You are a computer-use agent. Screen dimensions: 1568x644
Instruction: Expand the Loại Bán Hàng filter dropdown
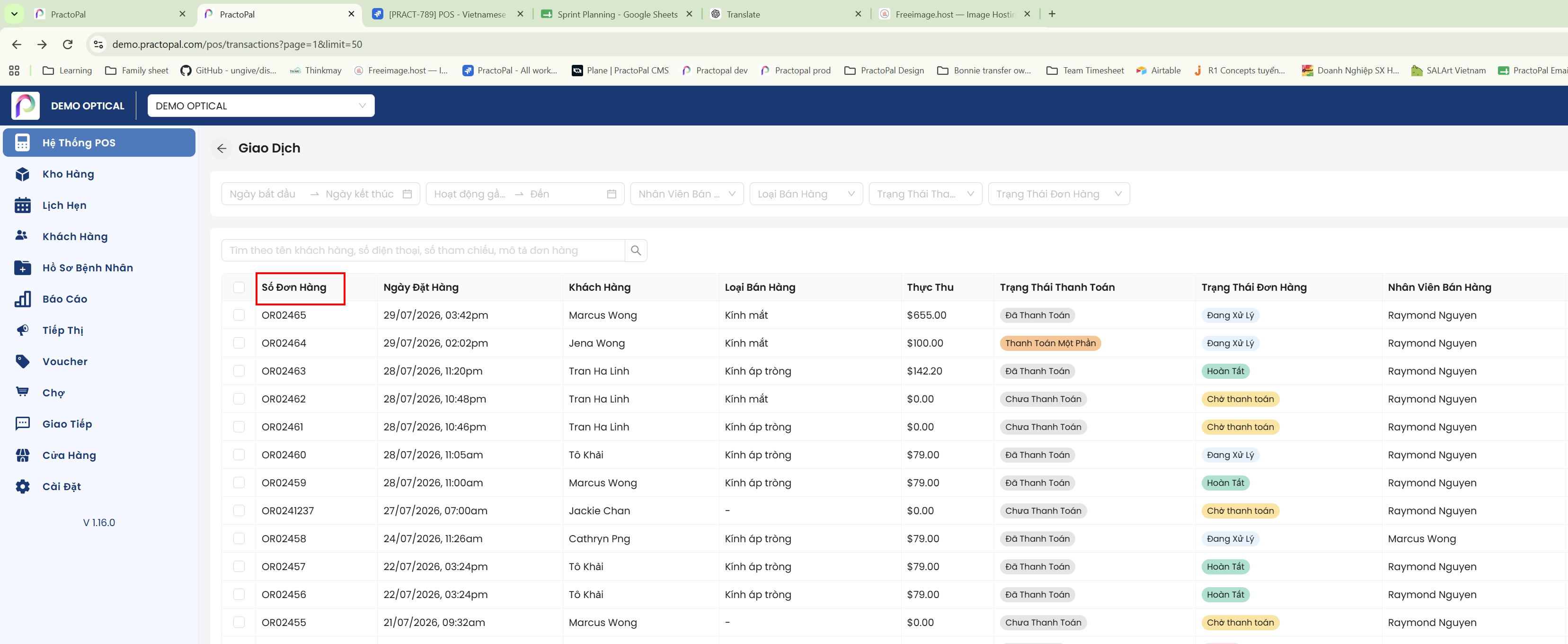point(806,194)
